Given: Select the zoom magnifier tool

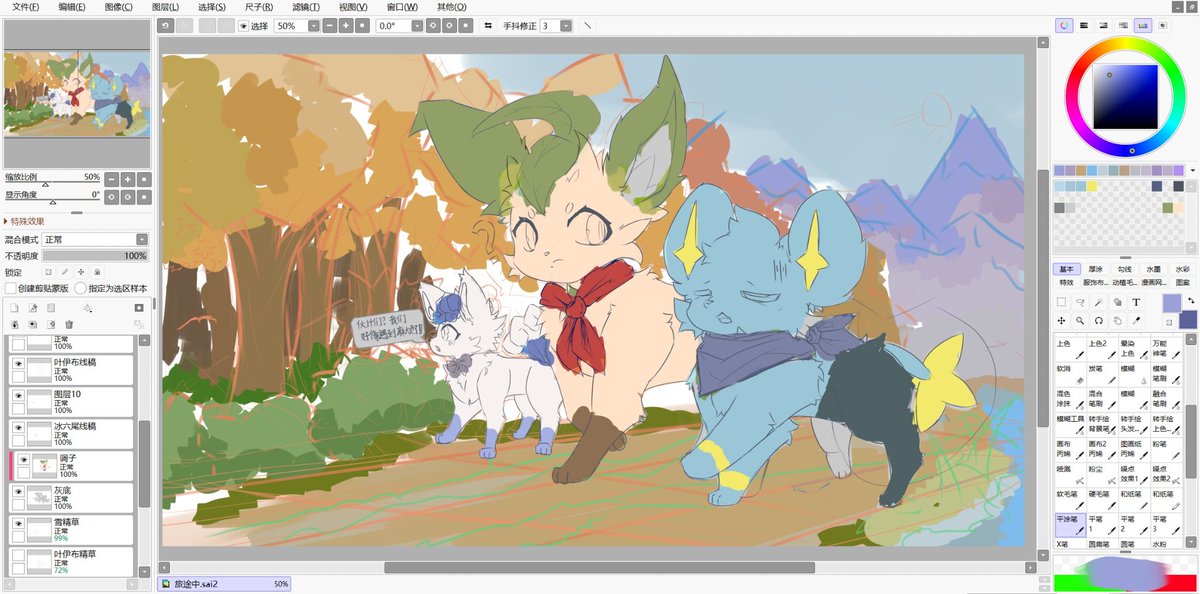Looking at the screenshot, I should tap(1080, 321).
